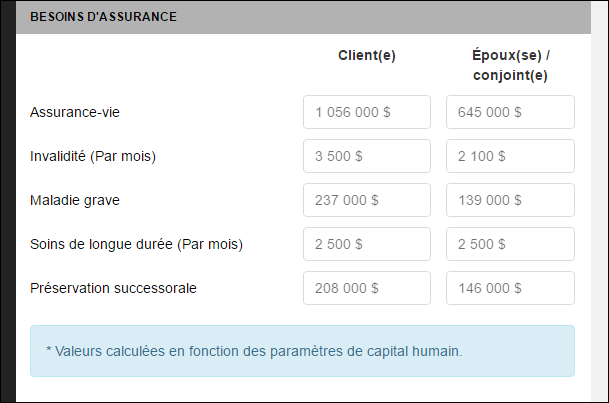Viewport: 609px width, 403px height.
Task: Focus the spouse Maladie grave input
Action: point(510,200)
